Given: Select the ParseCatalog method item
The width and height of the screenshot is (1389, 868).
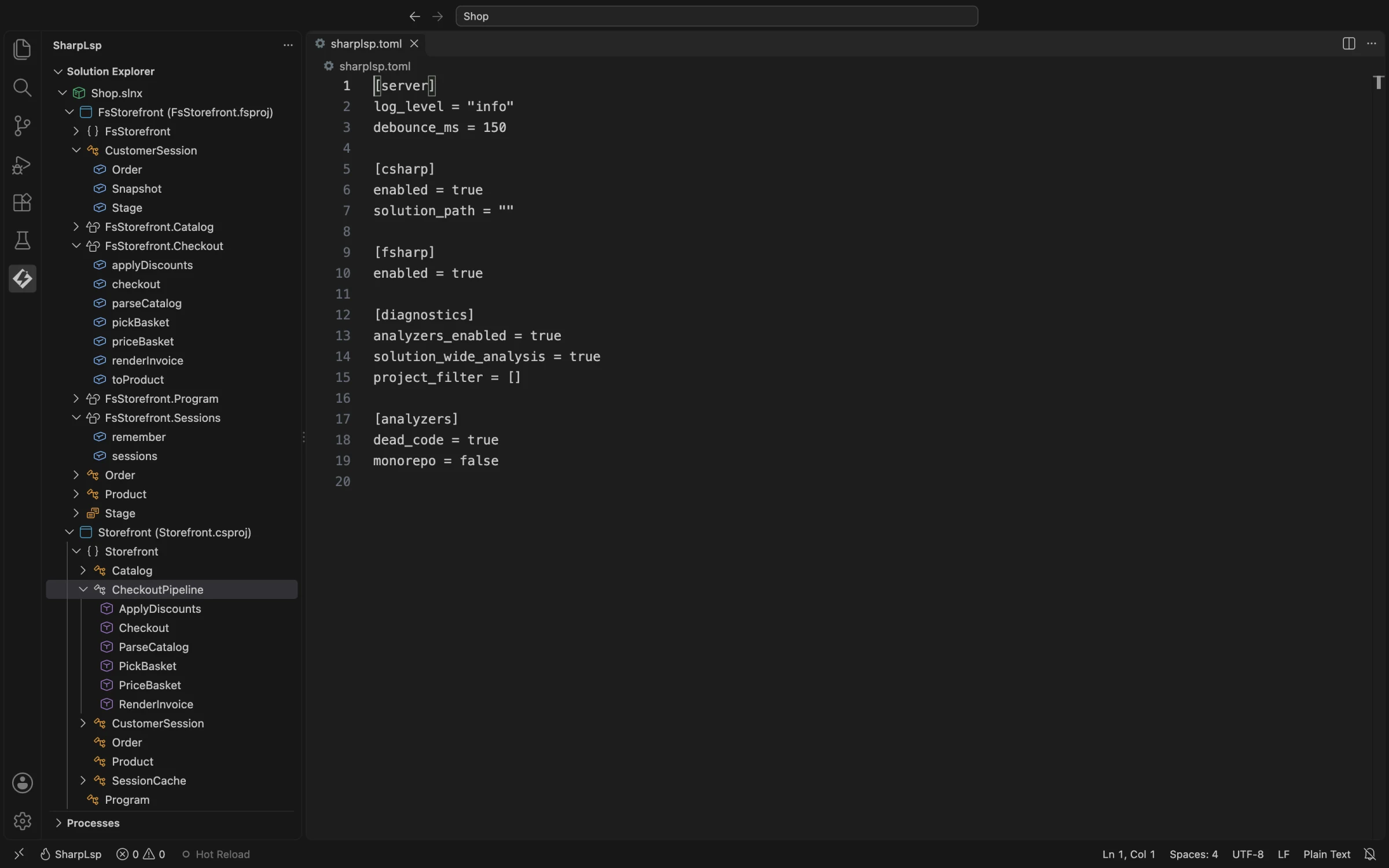Looking at the screenshot, I should [153, 647].
